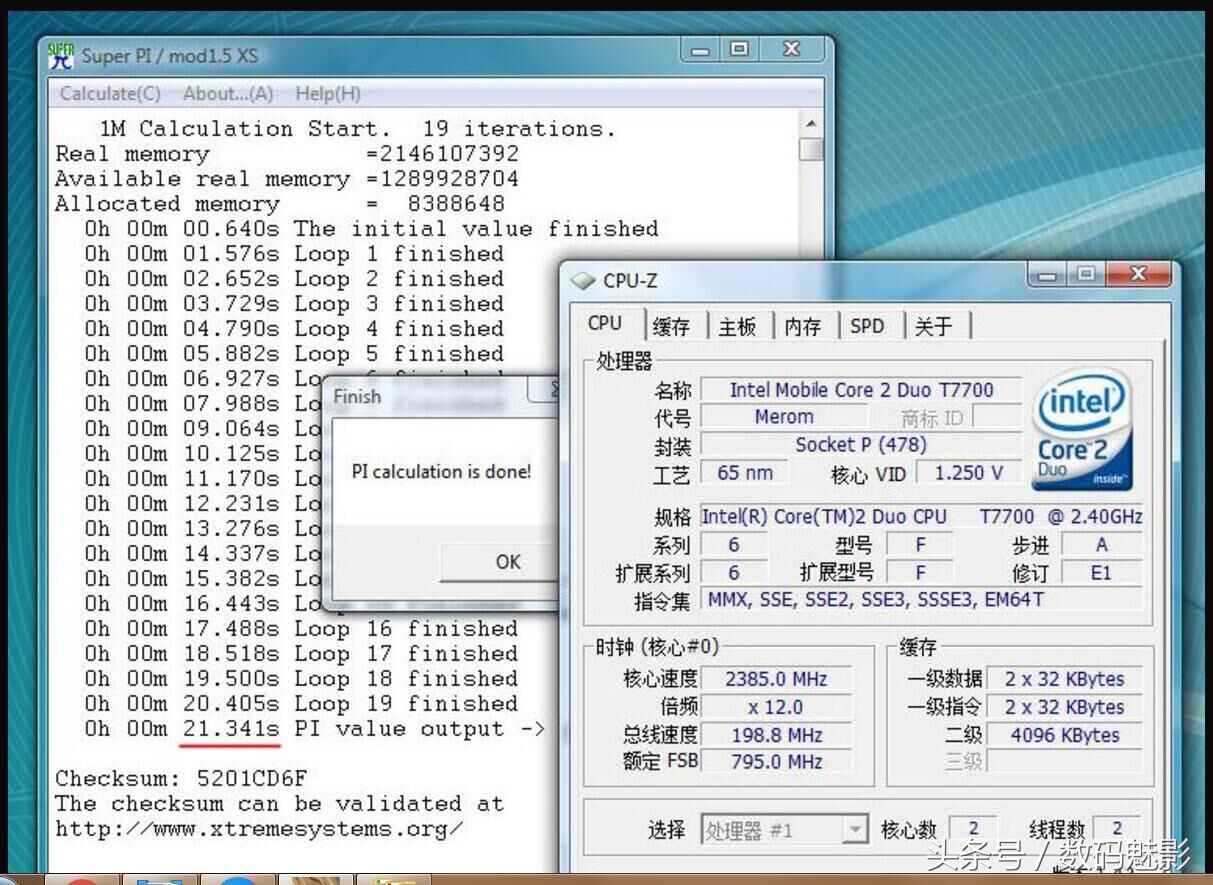This screenshot has height=885, width=1213.
Task: Switch to the 缓存 (Cache) tab in CPU-Z
Action: pyautogui.click(x=673, y=325)
